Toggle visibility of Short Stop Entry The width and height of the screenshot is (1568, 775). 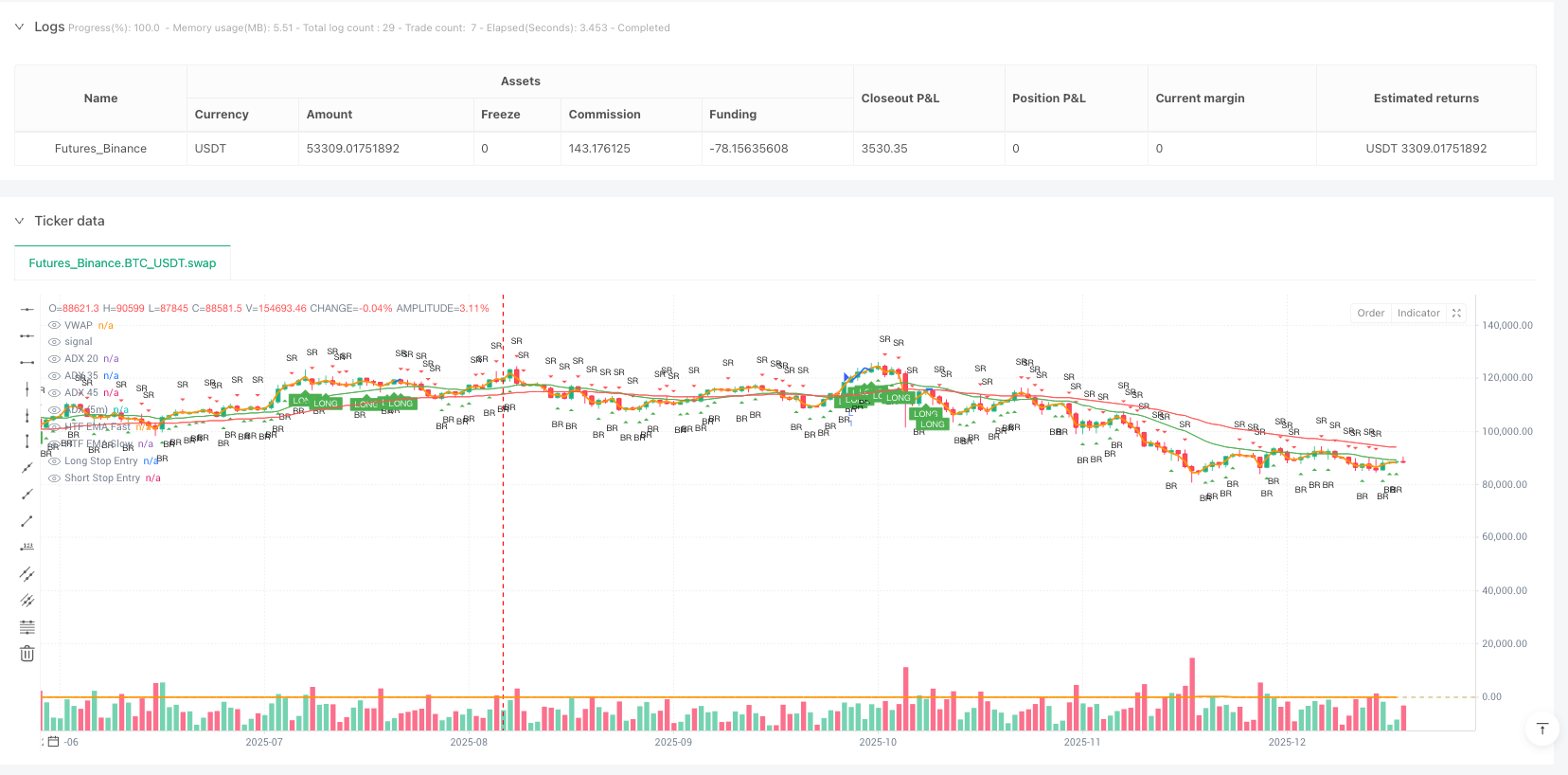click(55, 478)
